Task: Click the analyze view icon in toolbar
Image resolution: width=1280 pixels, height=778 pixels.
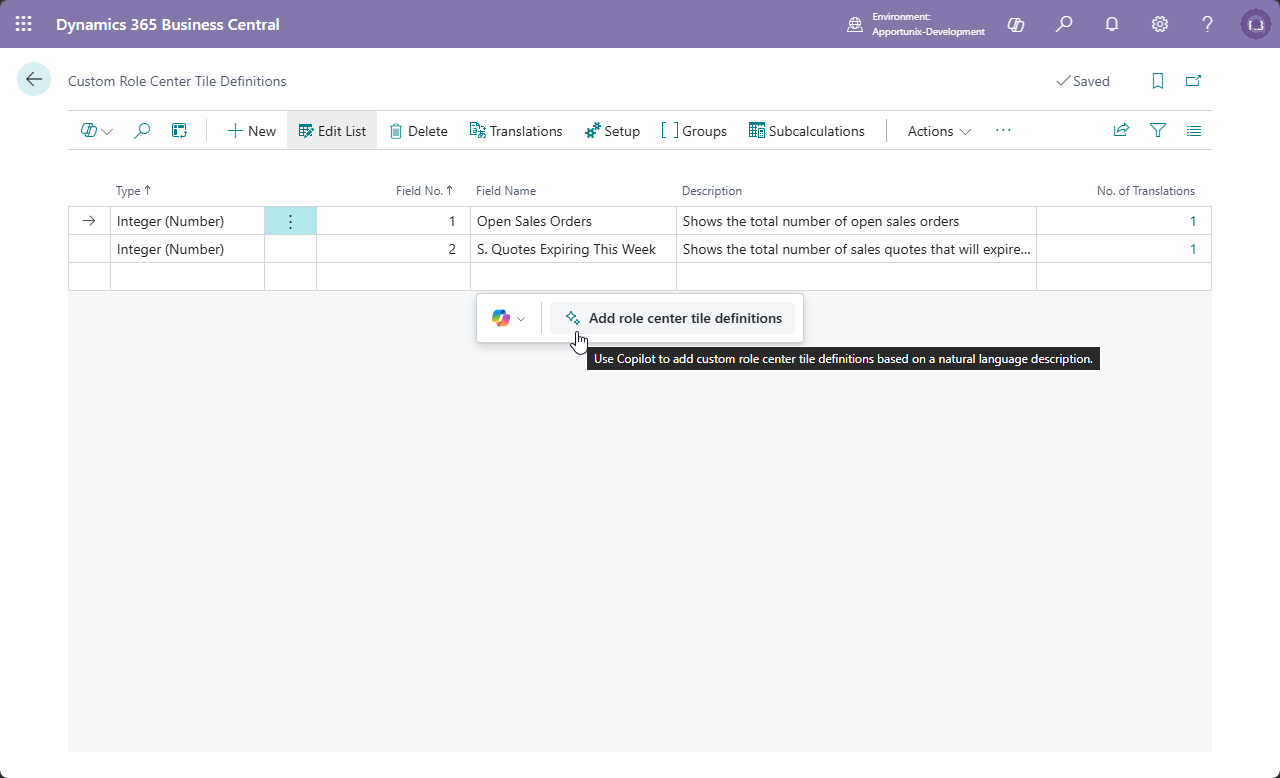Action: [179, 131]
